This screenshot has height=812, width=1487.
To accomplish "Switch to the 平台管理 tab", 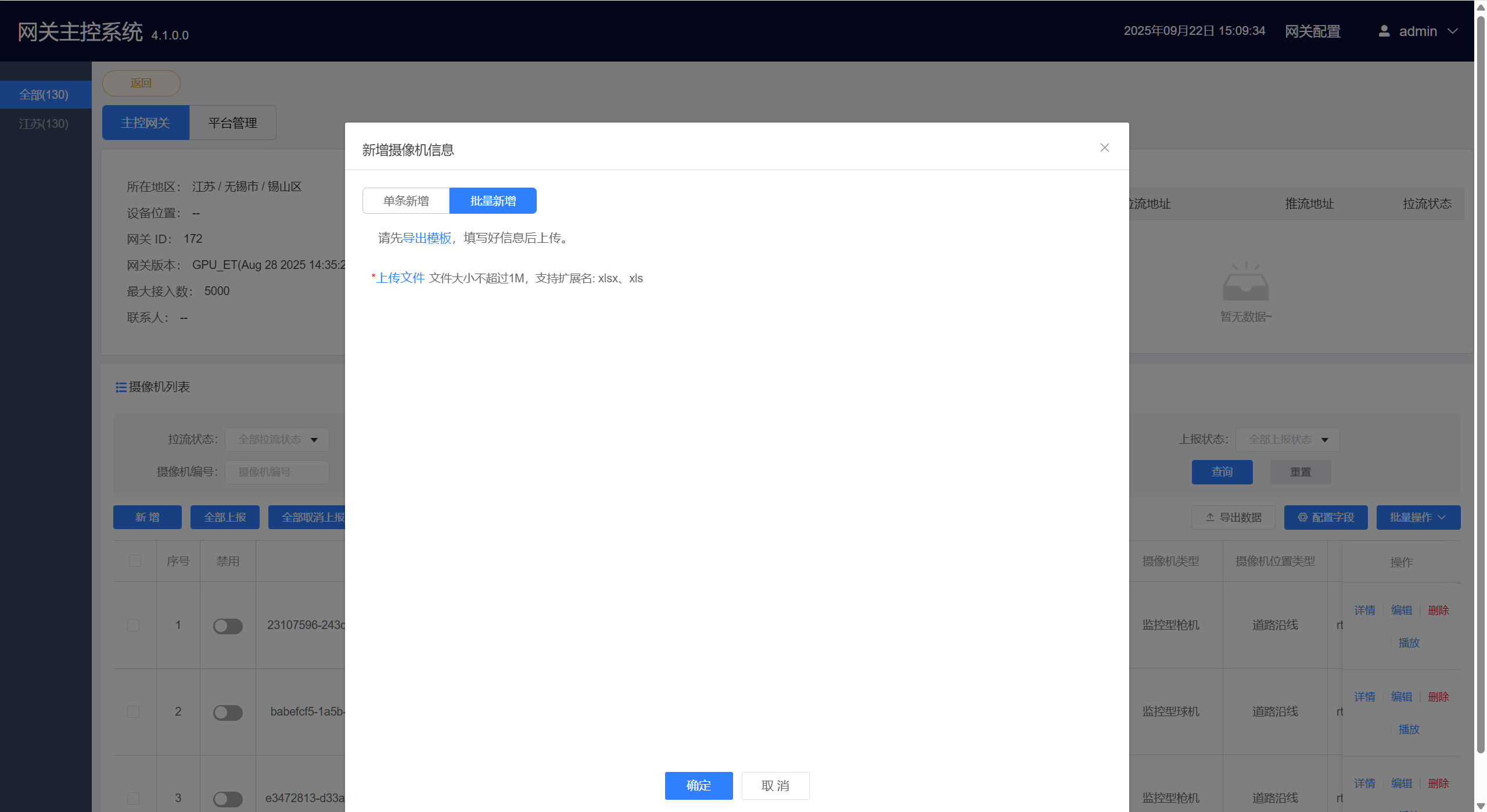I will (x=233, y=123).
